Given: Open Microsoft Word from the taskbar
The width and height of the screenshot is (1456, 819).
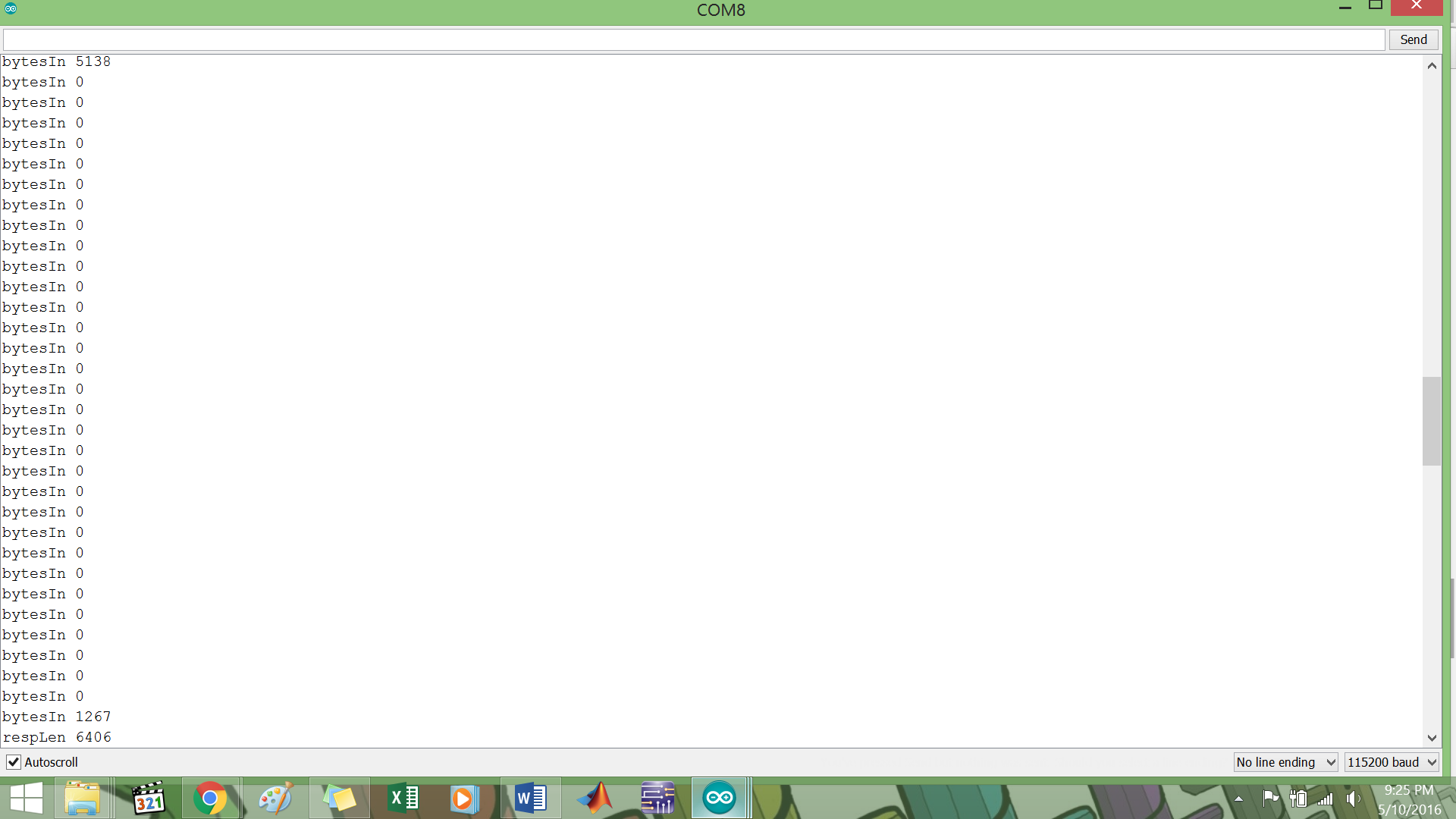Looking at the screenshot, I should coord(531,799).
